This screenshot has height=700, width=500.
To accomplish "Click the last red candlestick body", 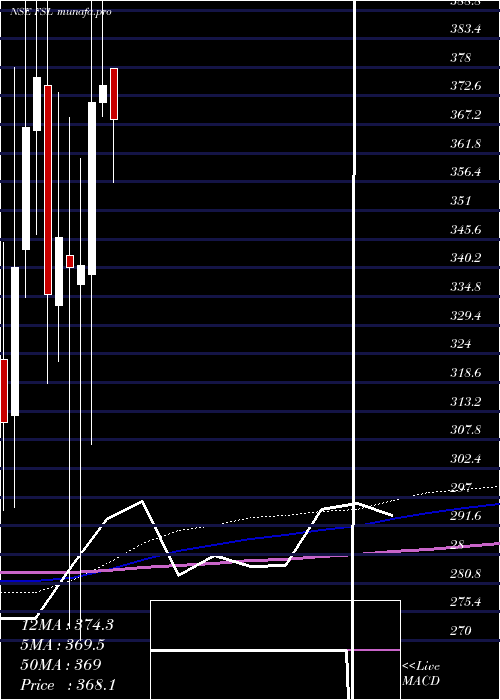I will [x=114, y=94].
